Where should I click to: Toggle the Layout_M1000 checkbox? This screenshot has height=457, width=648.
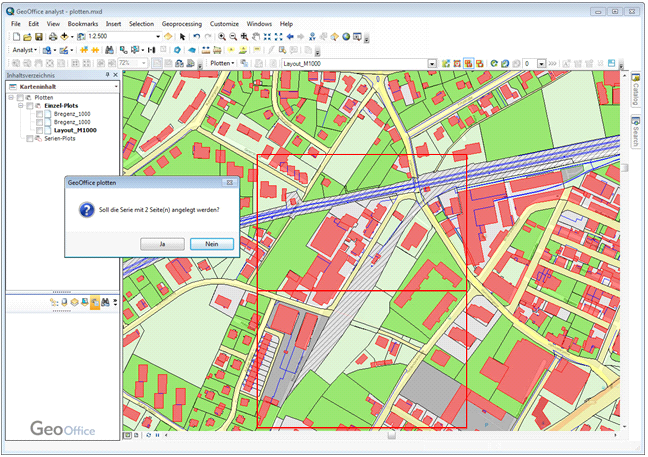[39, 130]
